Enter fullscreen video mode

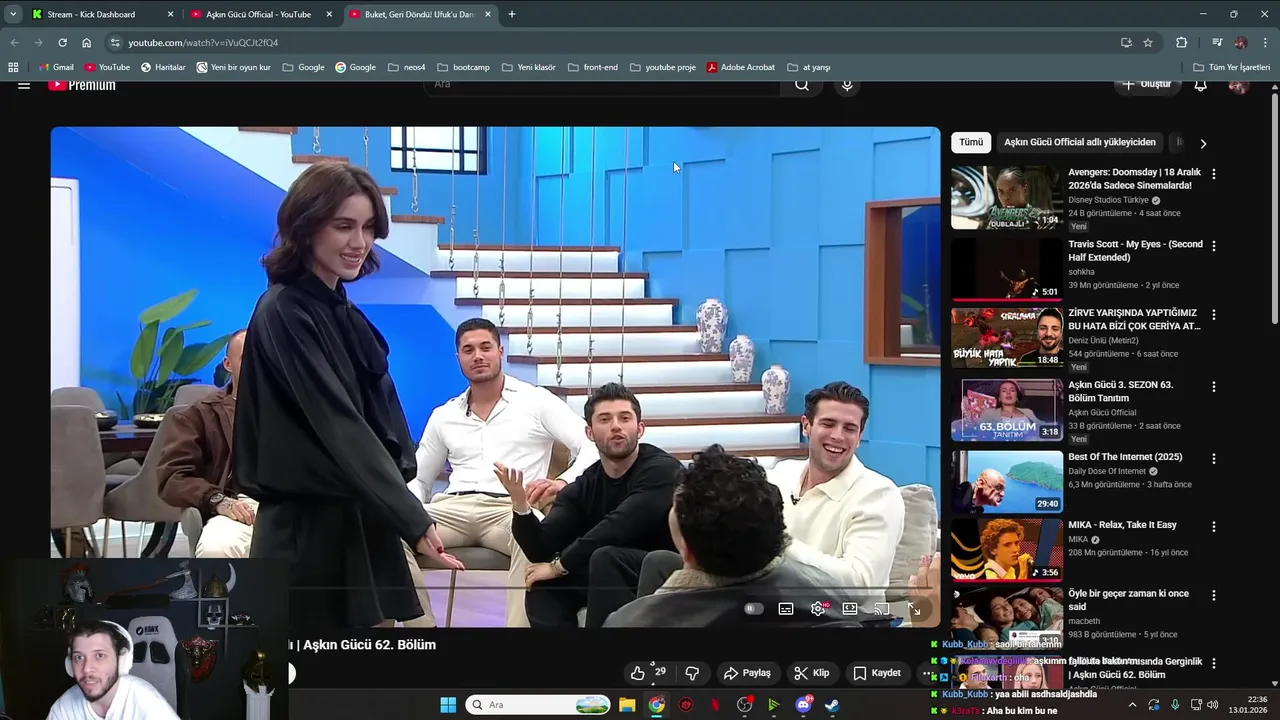914,609
